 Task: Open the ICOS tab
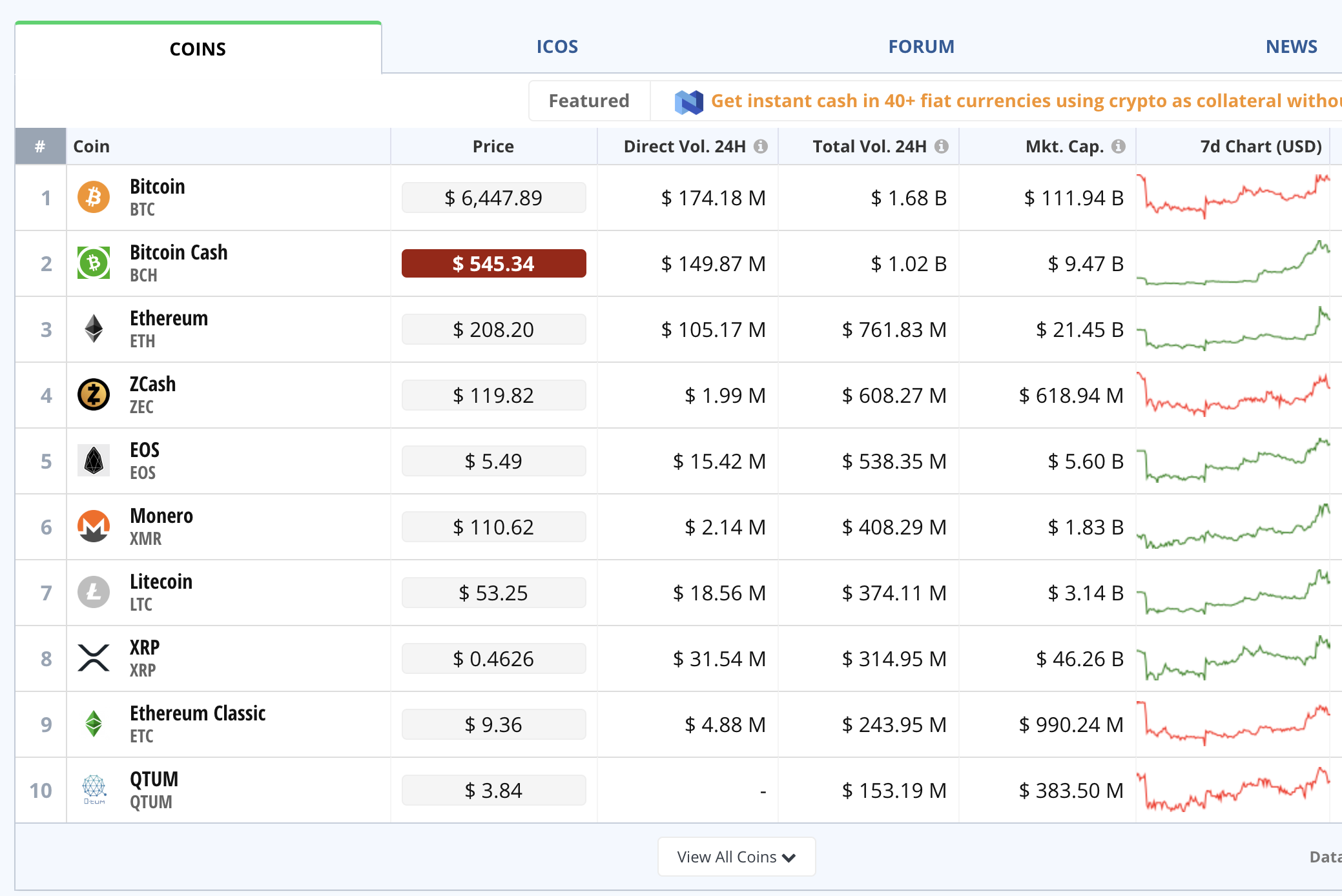[557, 46]
